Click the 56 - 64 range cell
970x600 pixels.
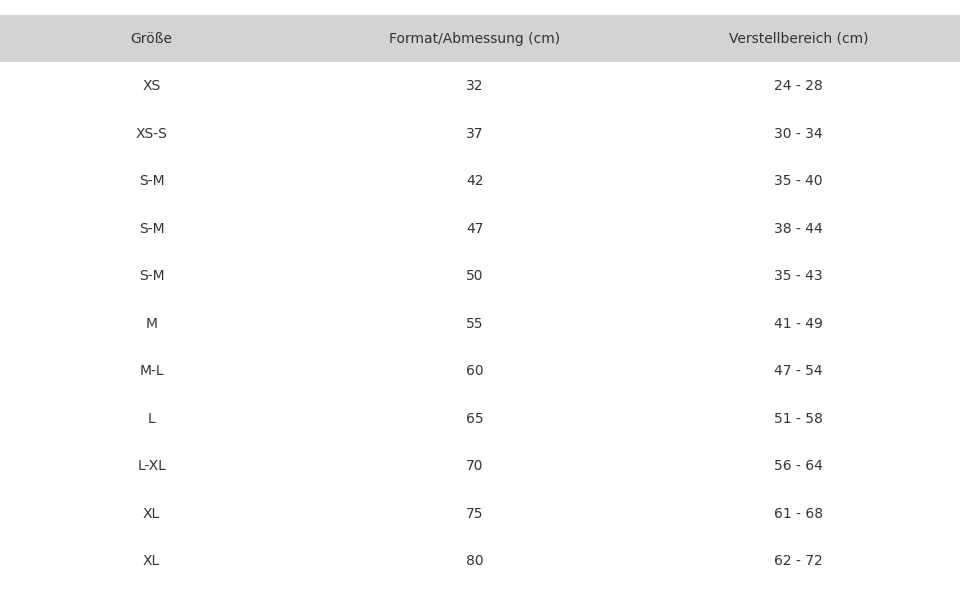[x=798, y=466]
